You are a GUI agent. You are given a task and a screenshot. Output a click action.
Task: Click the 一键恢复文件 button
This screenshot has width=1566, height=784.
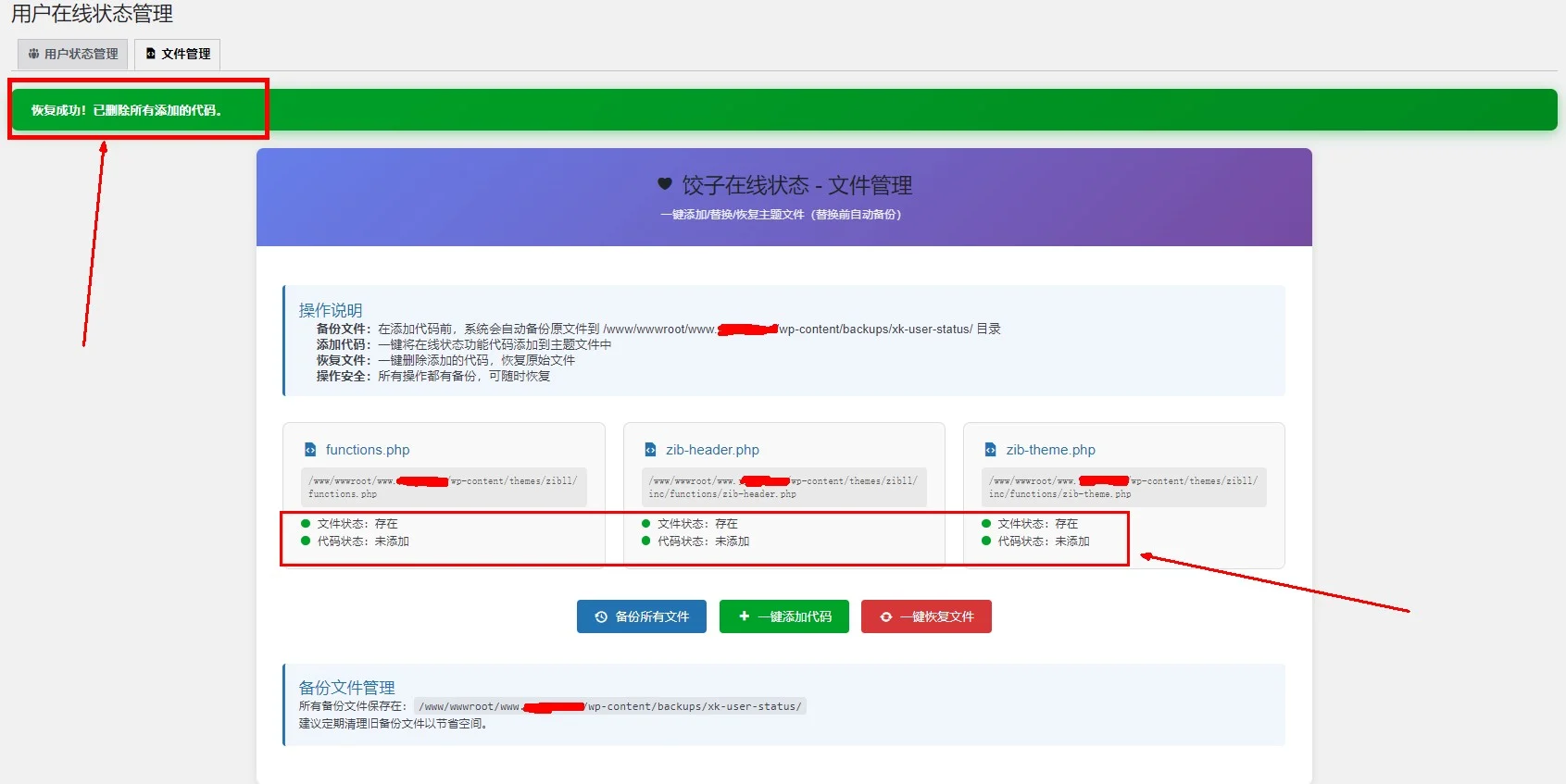pos(926,616)
